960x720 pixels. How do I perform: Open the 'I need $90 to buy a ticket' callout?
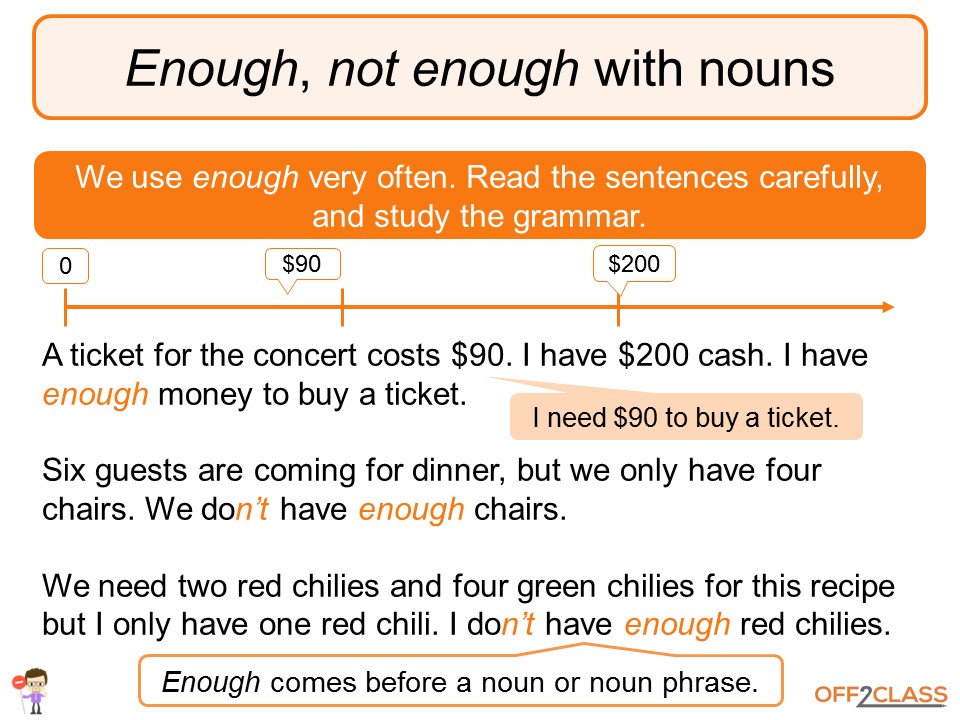685,417
